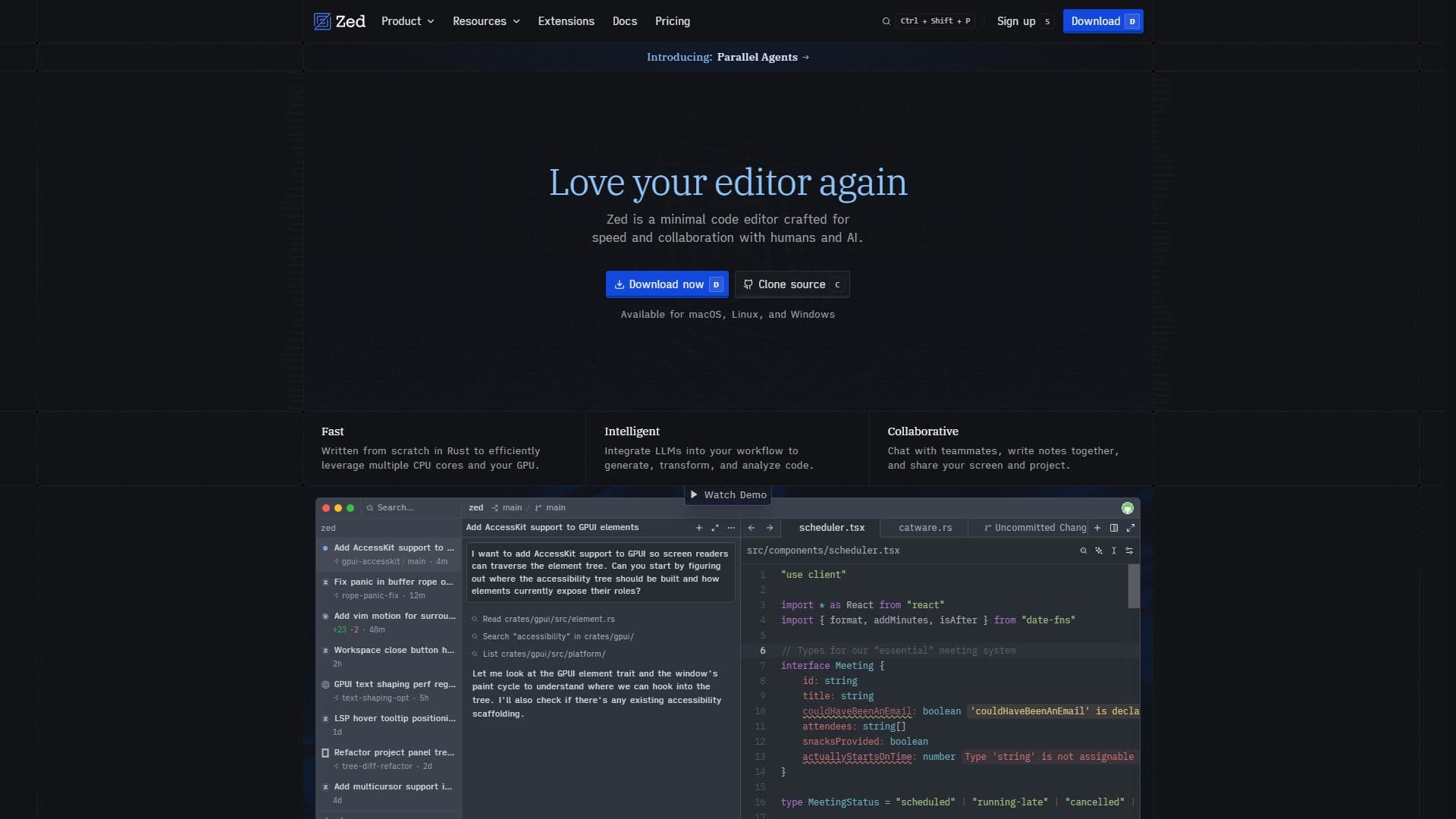Click the download arrow icon in Download now
The height and width of the screenshot is (819, 1456).
coord(619,284)
